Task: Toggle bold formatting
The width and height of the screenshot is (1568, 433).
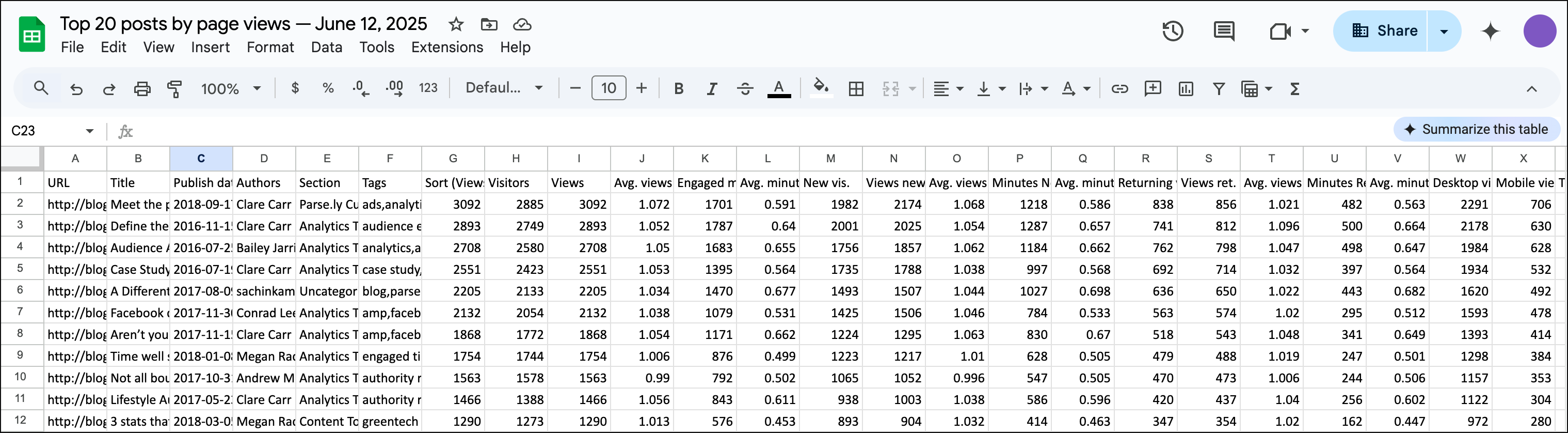Action: pos(679,89)
